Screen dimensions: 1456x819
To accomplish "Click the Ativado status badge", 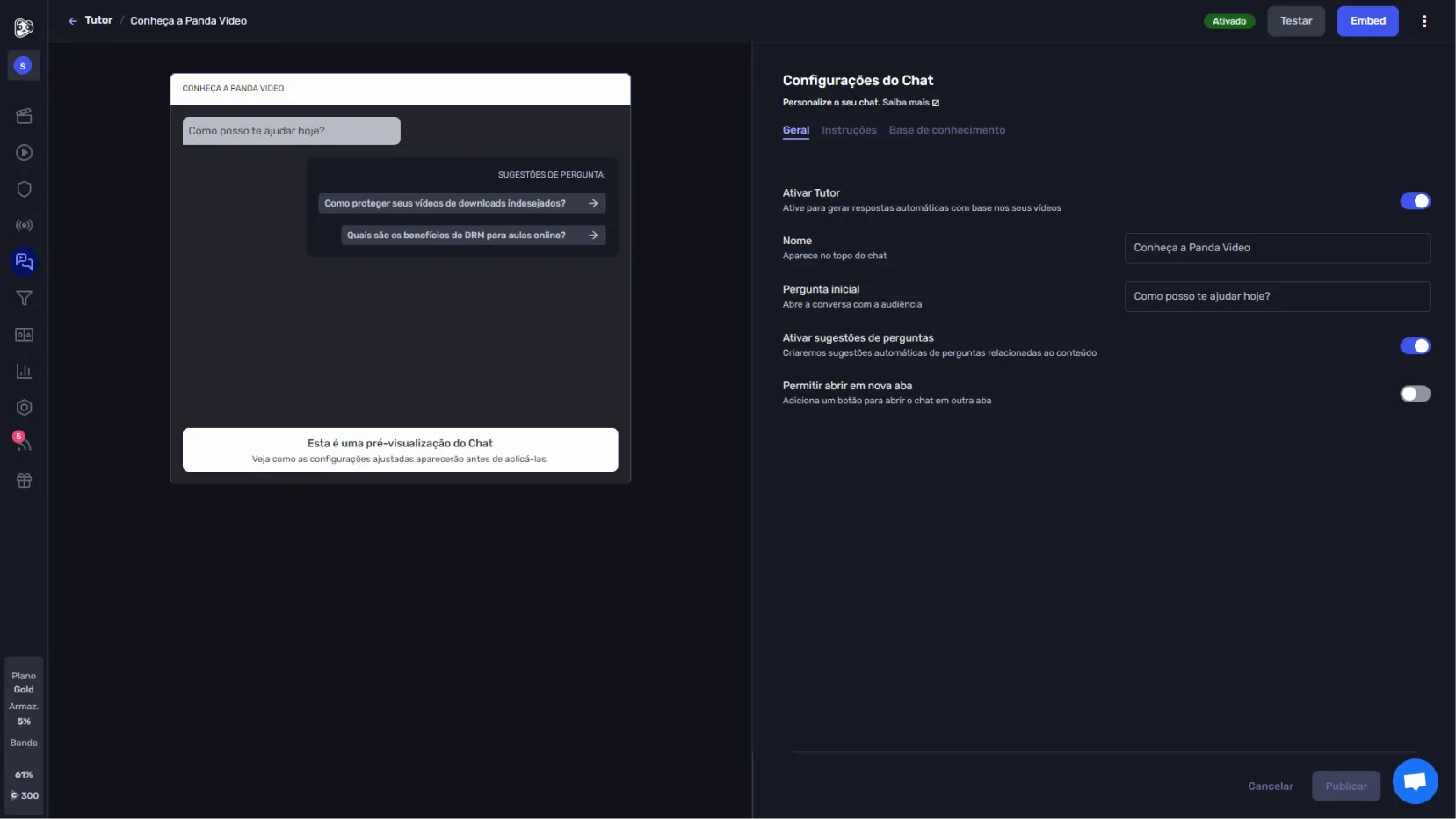I will pos(1229,21).
